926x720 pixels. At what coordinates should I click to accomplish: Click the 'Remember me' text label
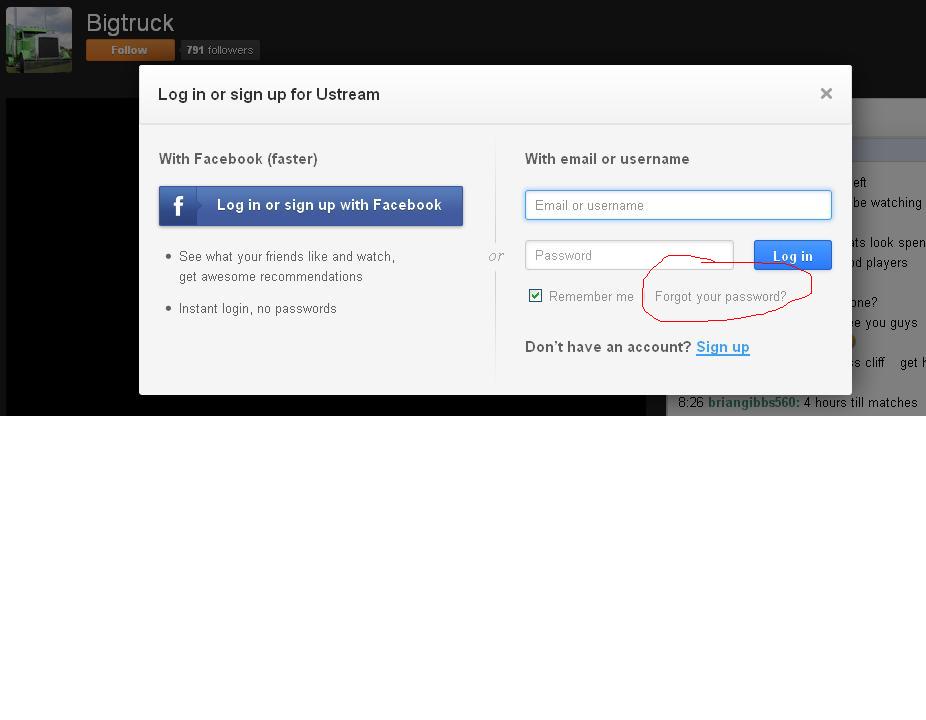click(x=591, y=297)
